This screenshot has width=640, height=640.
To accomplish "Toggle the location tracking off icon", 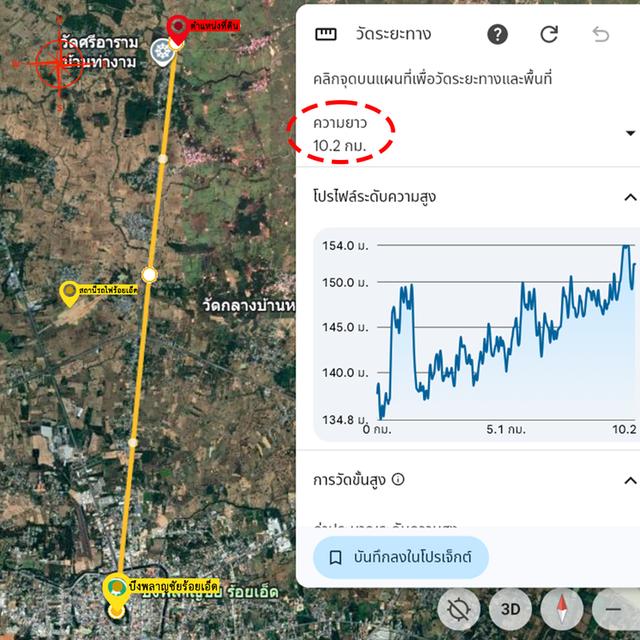I will (x=458, y=609).
